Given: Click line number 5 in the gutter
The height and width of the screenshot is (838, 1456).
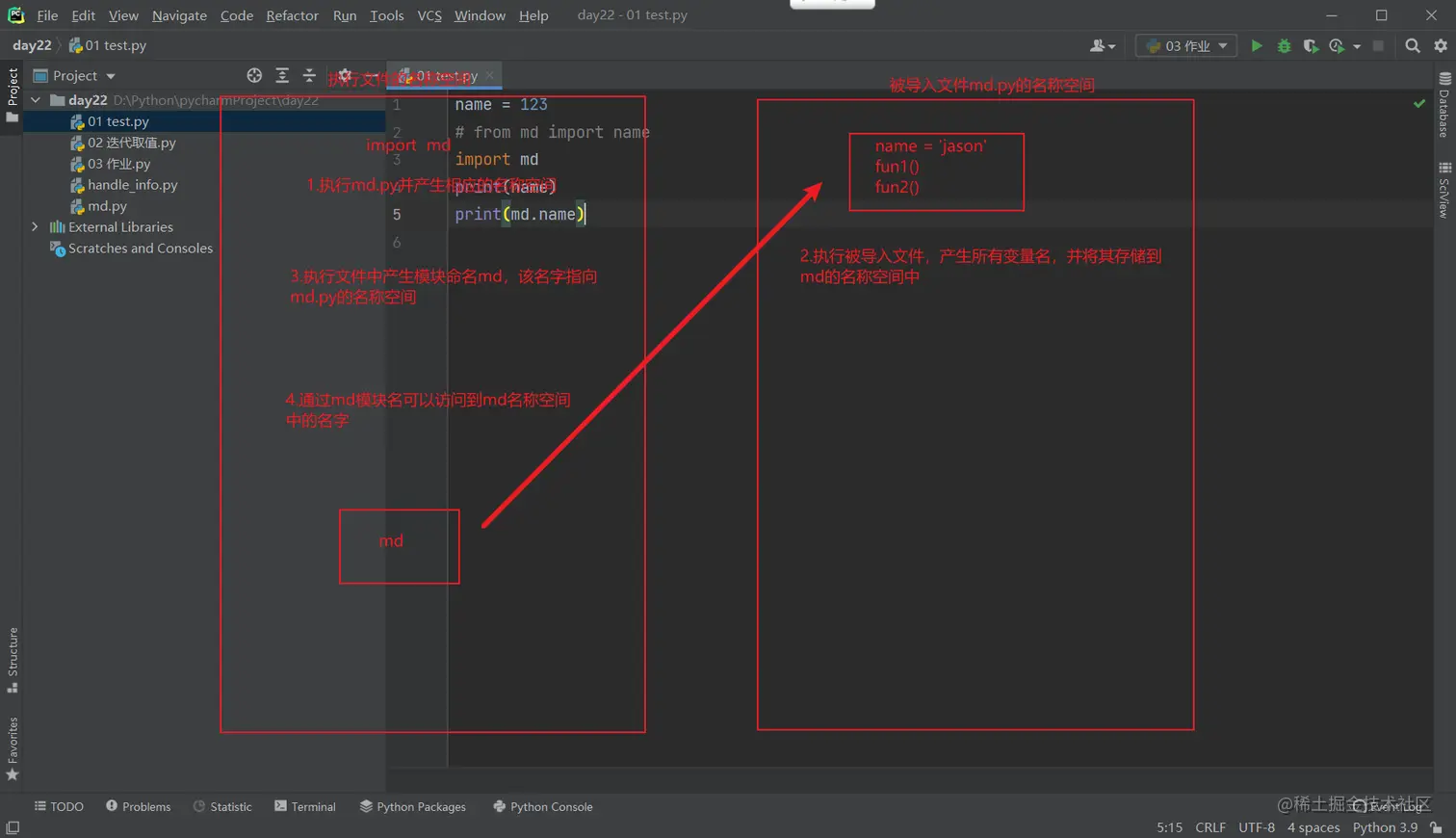Looking at the screenshot, I should tap(397, 215).
